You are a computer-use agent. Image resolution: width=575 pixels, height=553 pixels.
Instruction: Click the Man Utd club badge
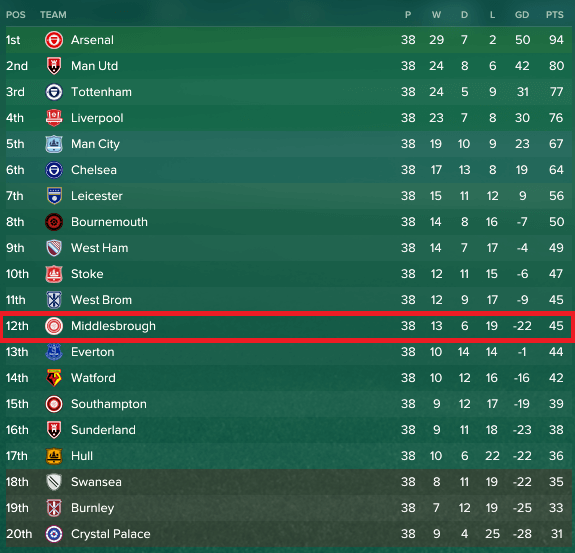tap(54, 66)
